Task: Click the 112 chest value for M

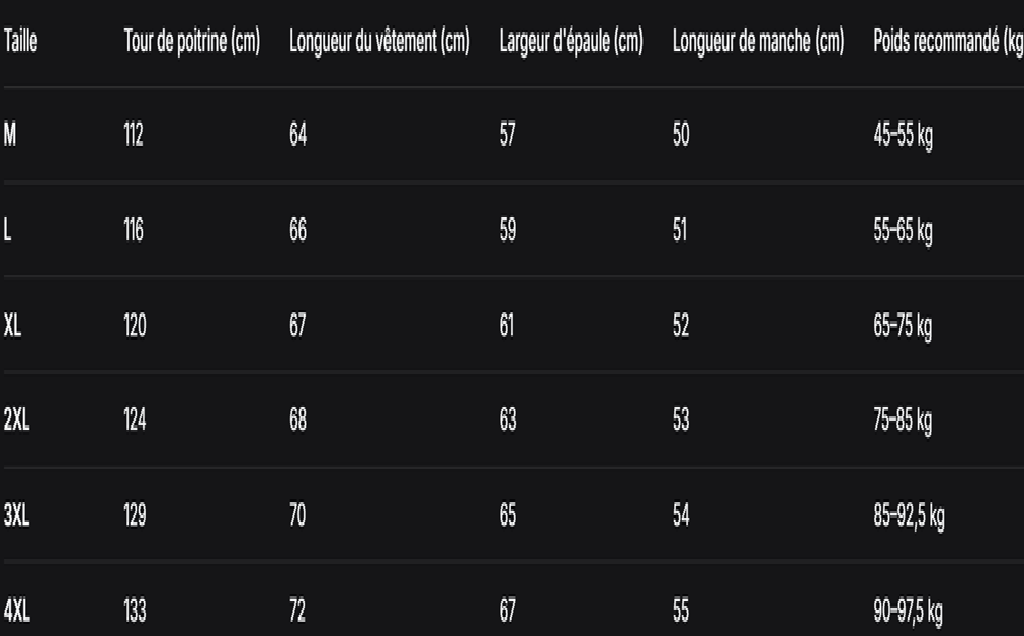Action: pyautogui.click(x=133, y=135)
